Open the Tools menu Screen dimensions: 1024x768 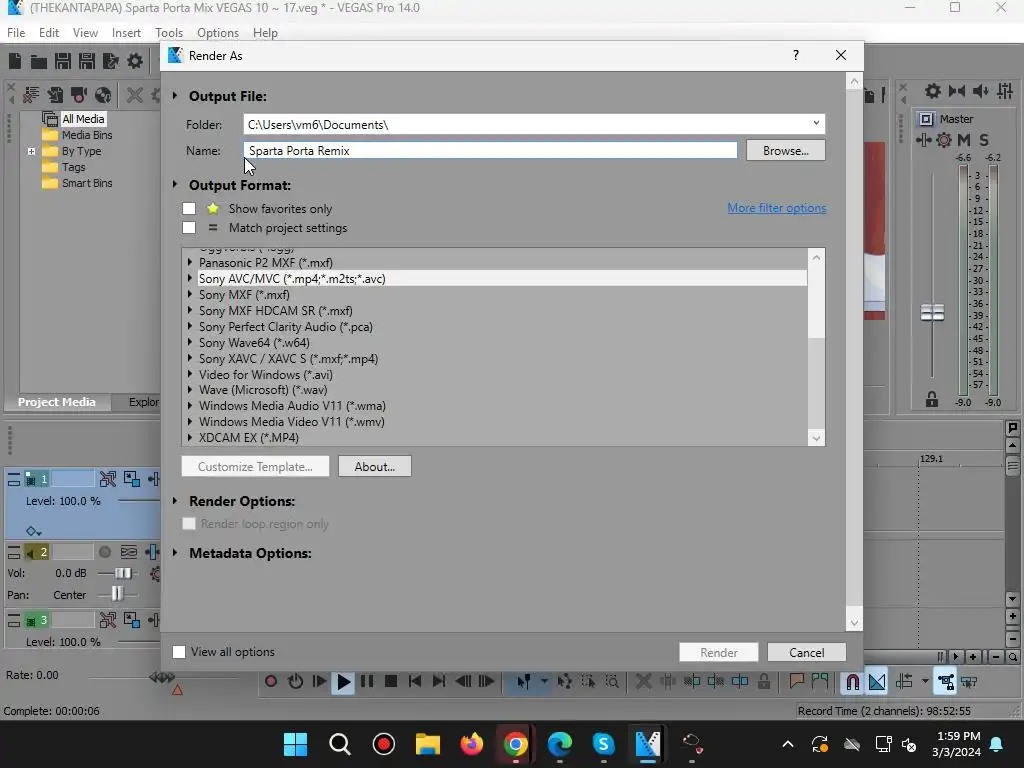click(x=168, y=33)
